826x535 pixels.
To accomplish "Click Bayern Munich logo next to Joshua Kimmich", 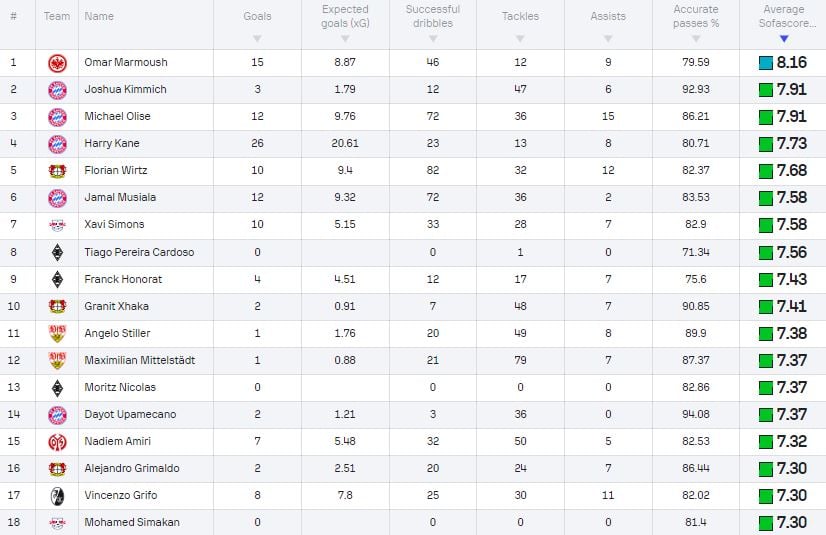I will [x=57, y=90].
